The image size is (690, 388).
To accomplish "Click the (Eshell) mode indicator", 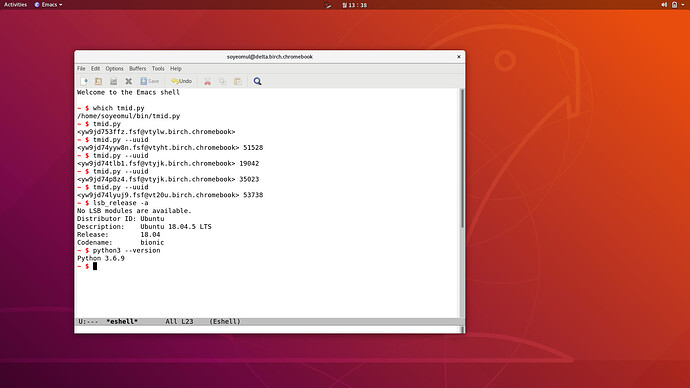I will [x=224, y=322].
